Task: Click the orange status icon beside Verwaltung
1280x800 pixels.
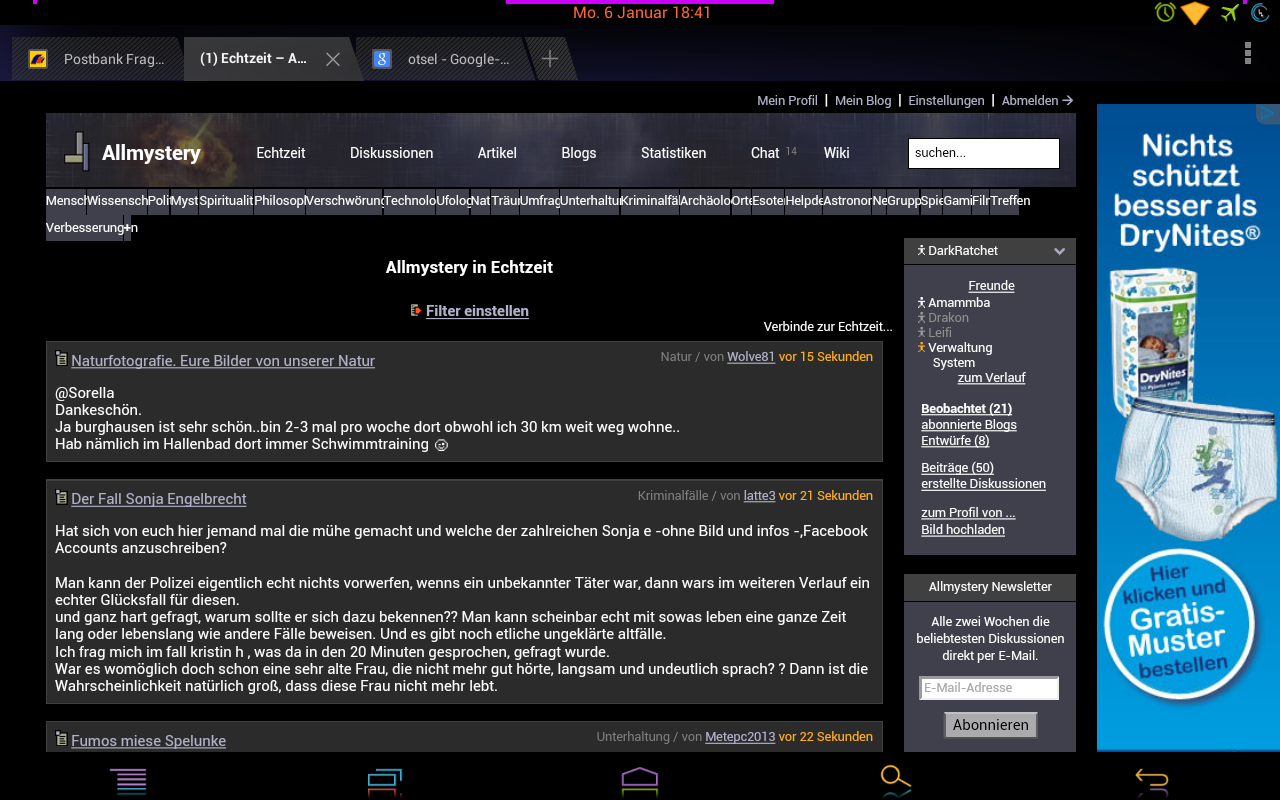Action: pyautogui.click(x=921, y=347)
